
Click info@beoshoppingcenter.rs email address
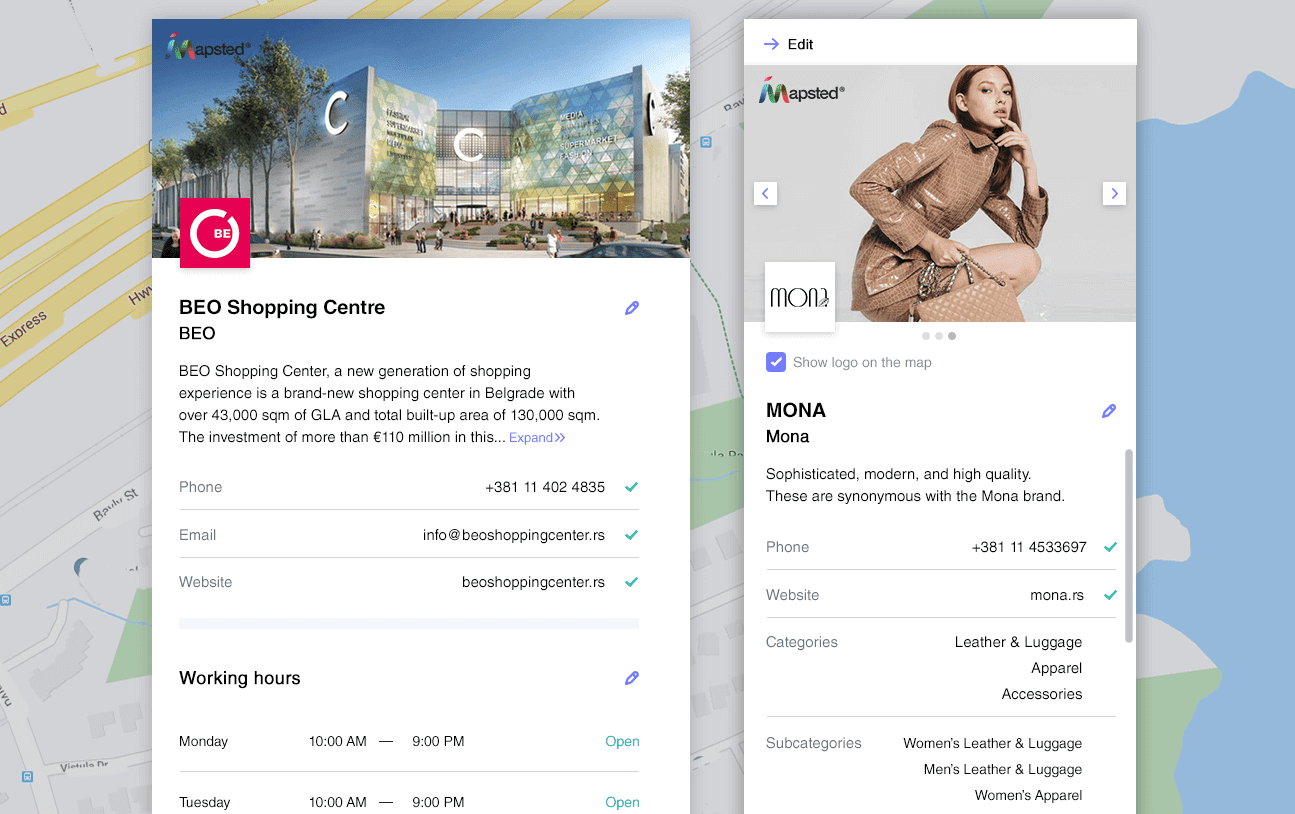tap(514, 535)
